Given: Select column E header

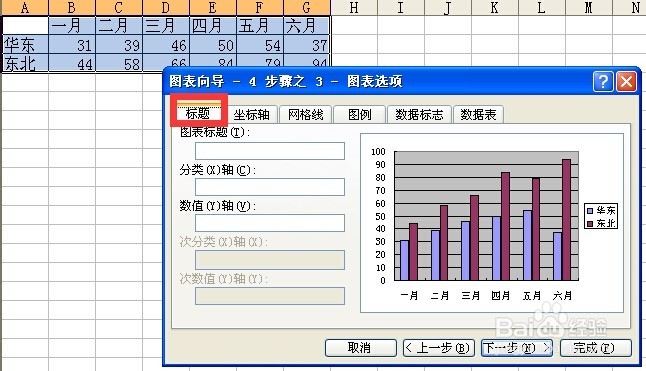Looking at the screenshot, I should (213, 7).
